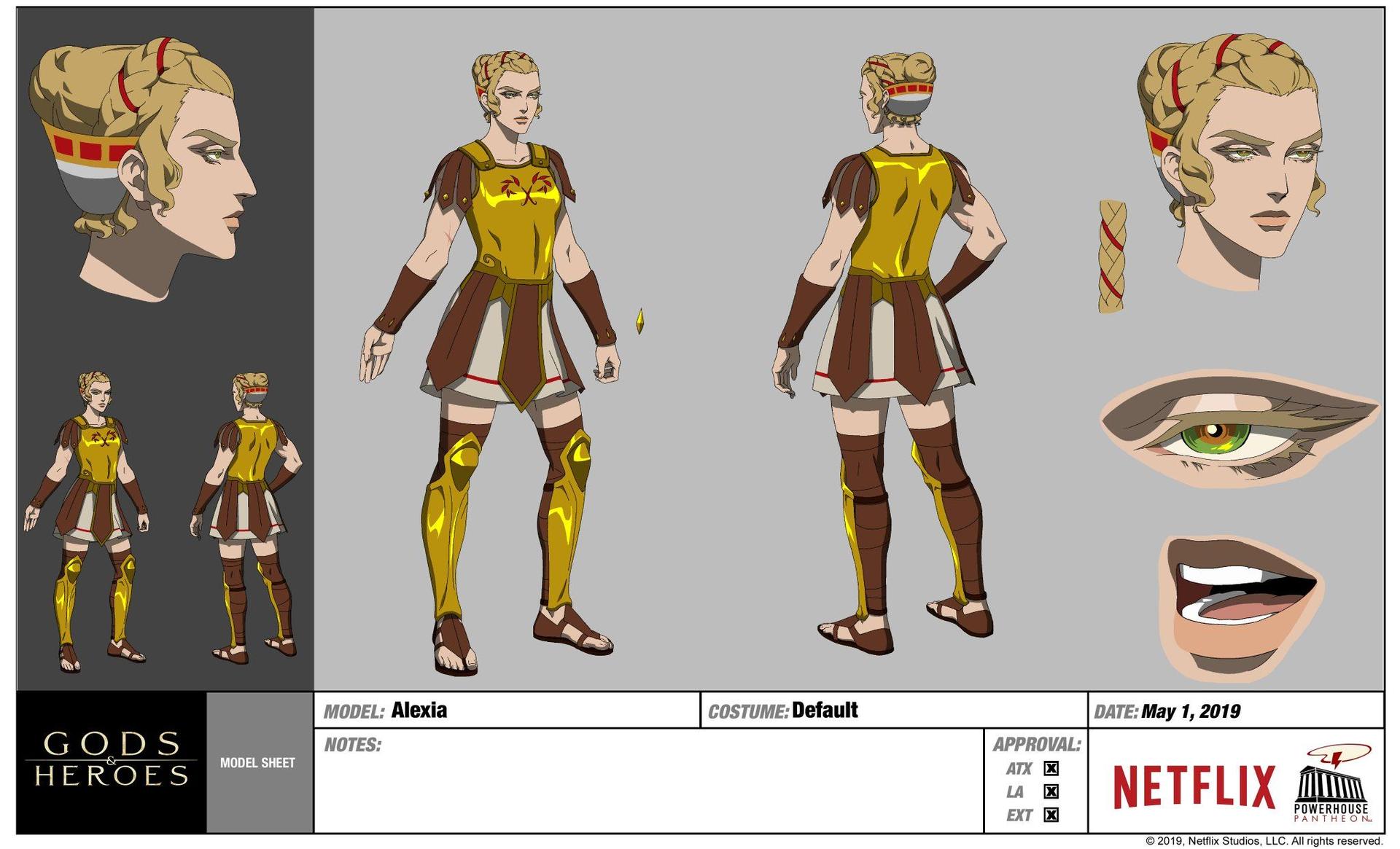Image resolution: width=1400 pixels, height=849 pixels.
Task: Select the large back view figure
Action: coord(890,353)
